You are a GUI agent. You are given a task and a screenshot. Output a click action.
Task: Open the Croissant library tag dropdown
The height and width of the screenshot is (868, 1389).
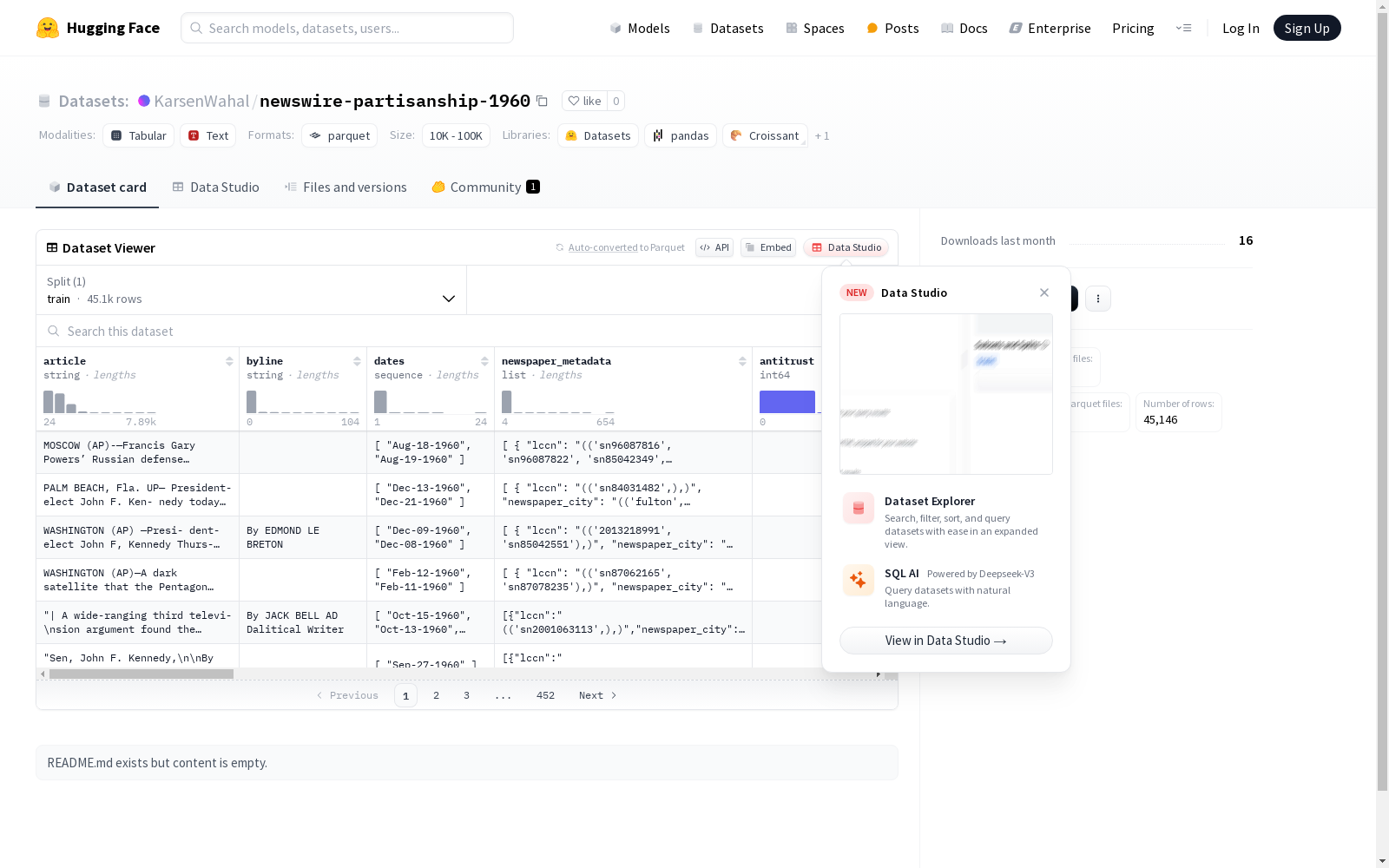tap(765, 135)
